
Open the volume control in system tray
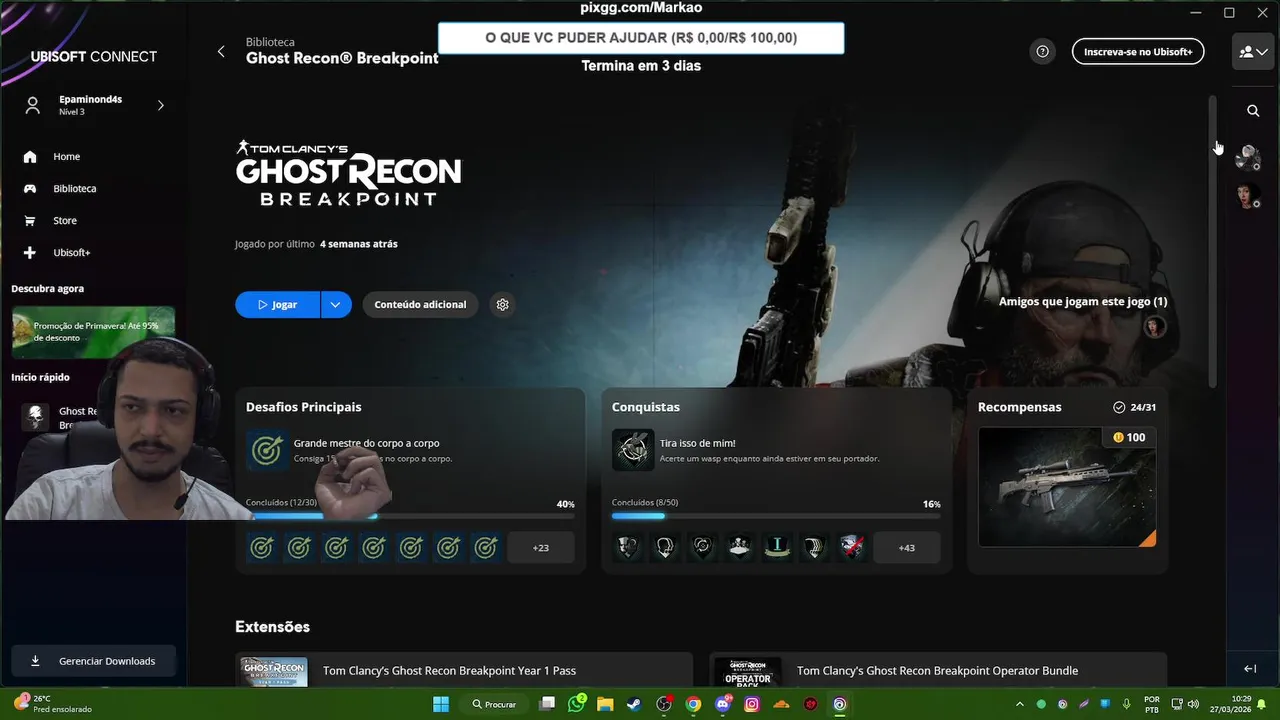(x=1193, y=704)
